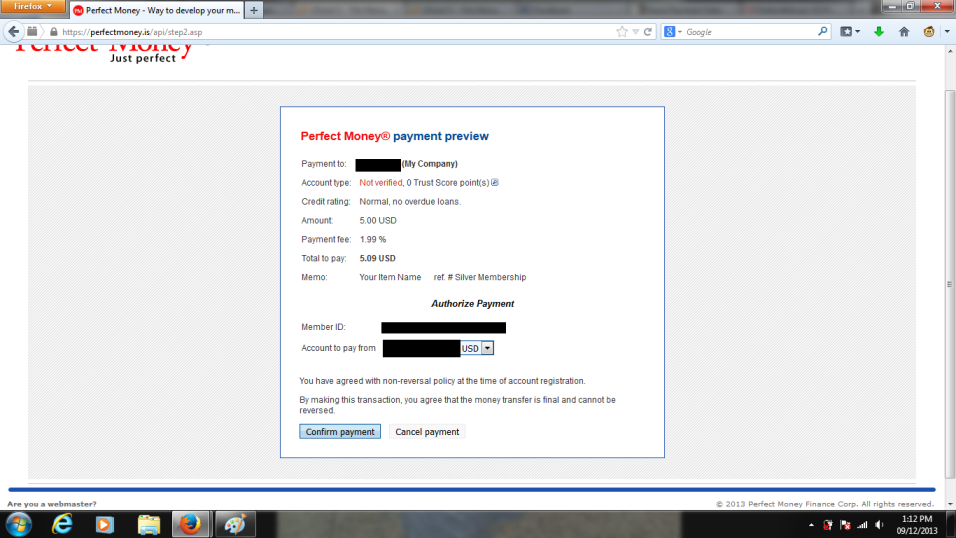The image size is (956, 538).
Task: Open the volume speaker tray icon
Action: tap(879, 525)
